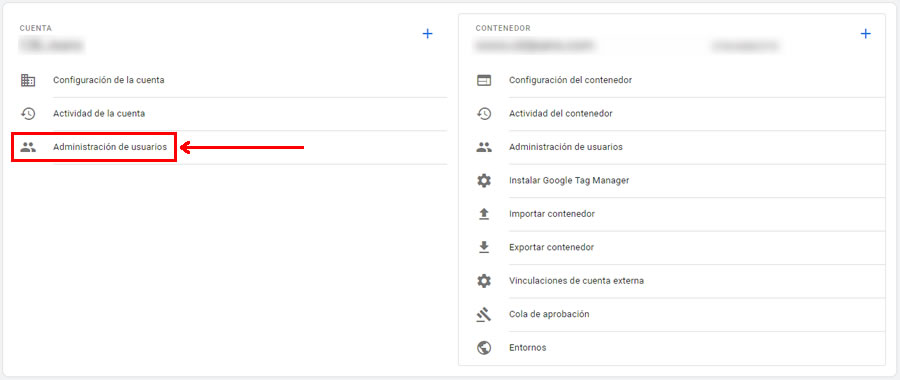The height and width of the screenshot is (380, 900).
Task: Click the account activity history icon
Action: point(28,114)
